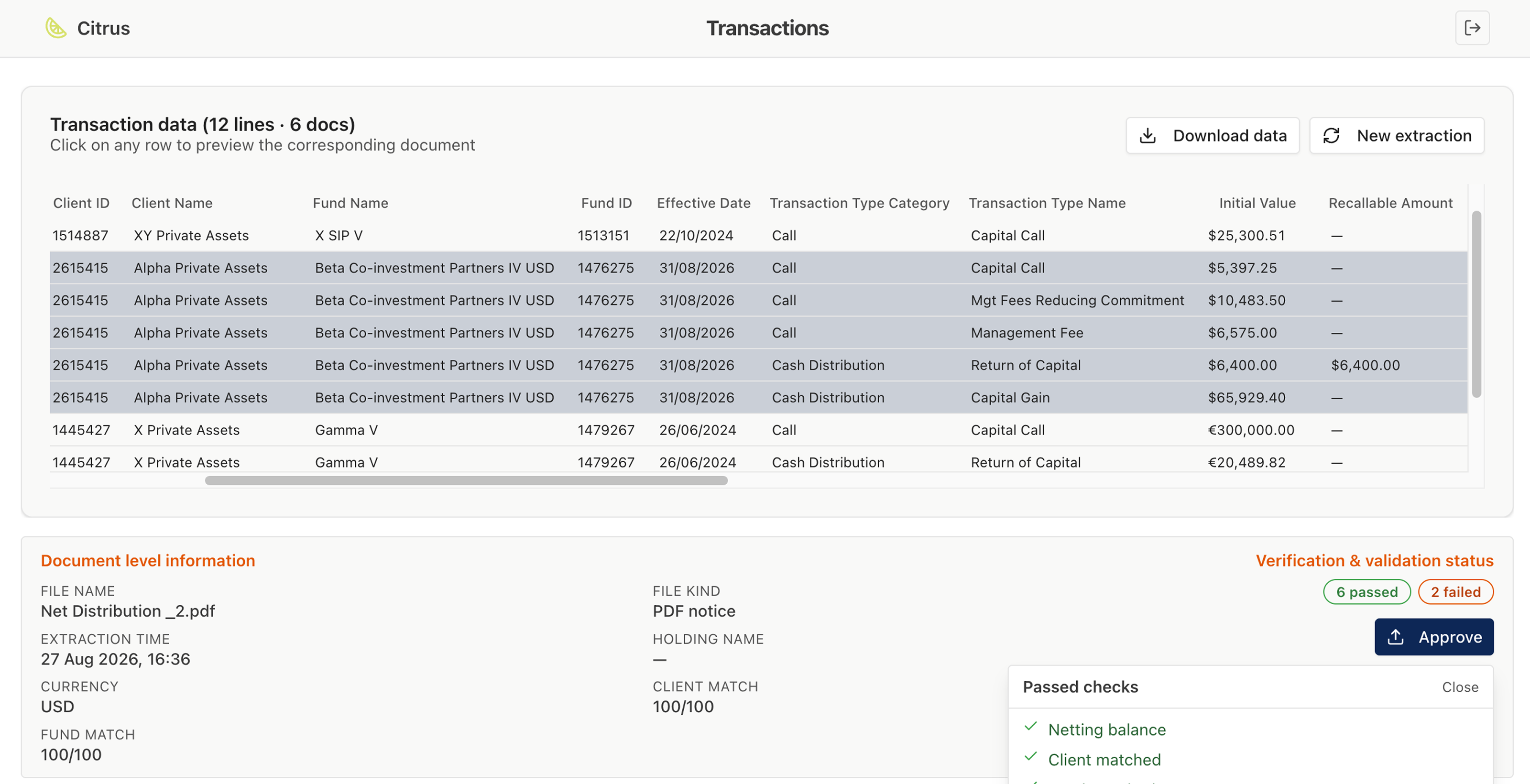Click the X SIP V fund name
Screen dimensions: 1530x784
pyautogui.click(x=339, y=235)
